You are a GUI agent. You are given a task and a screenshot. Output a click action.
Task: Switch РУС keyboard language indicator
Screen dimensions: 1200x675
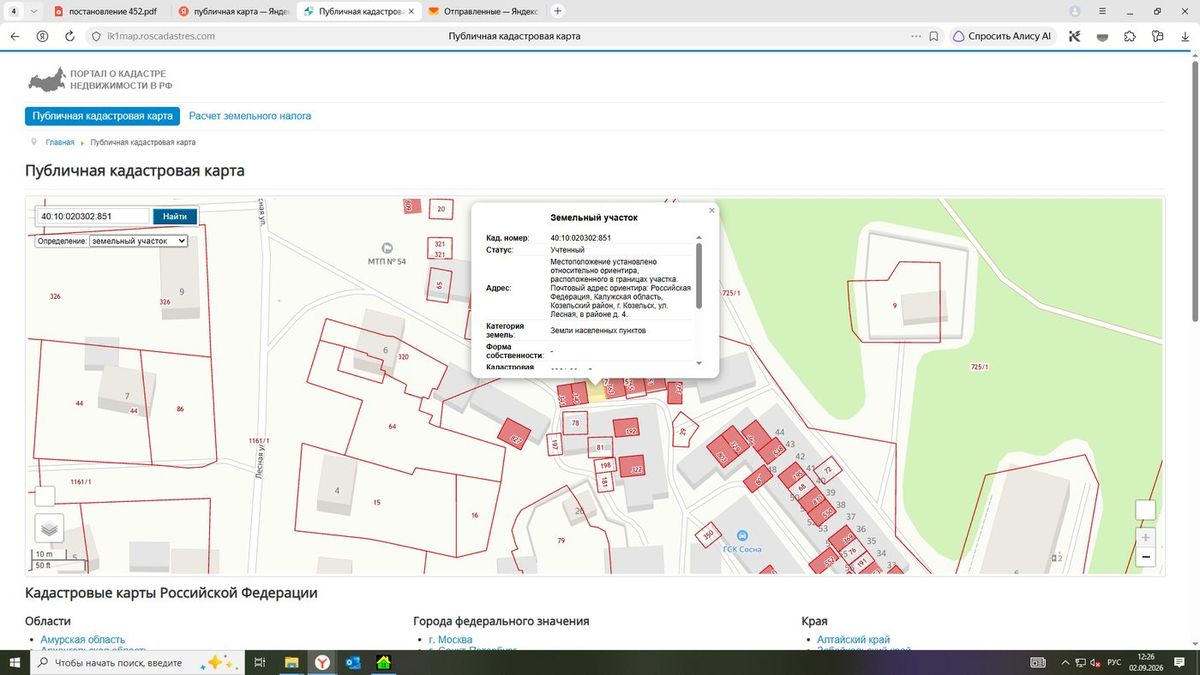coord(1113,662)
